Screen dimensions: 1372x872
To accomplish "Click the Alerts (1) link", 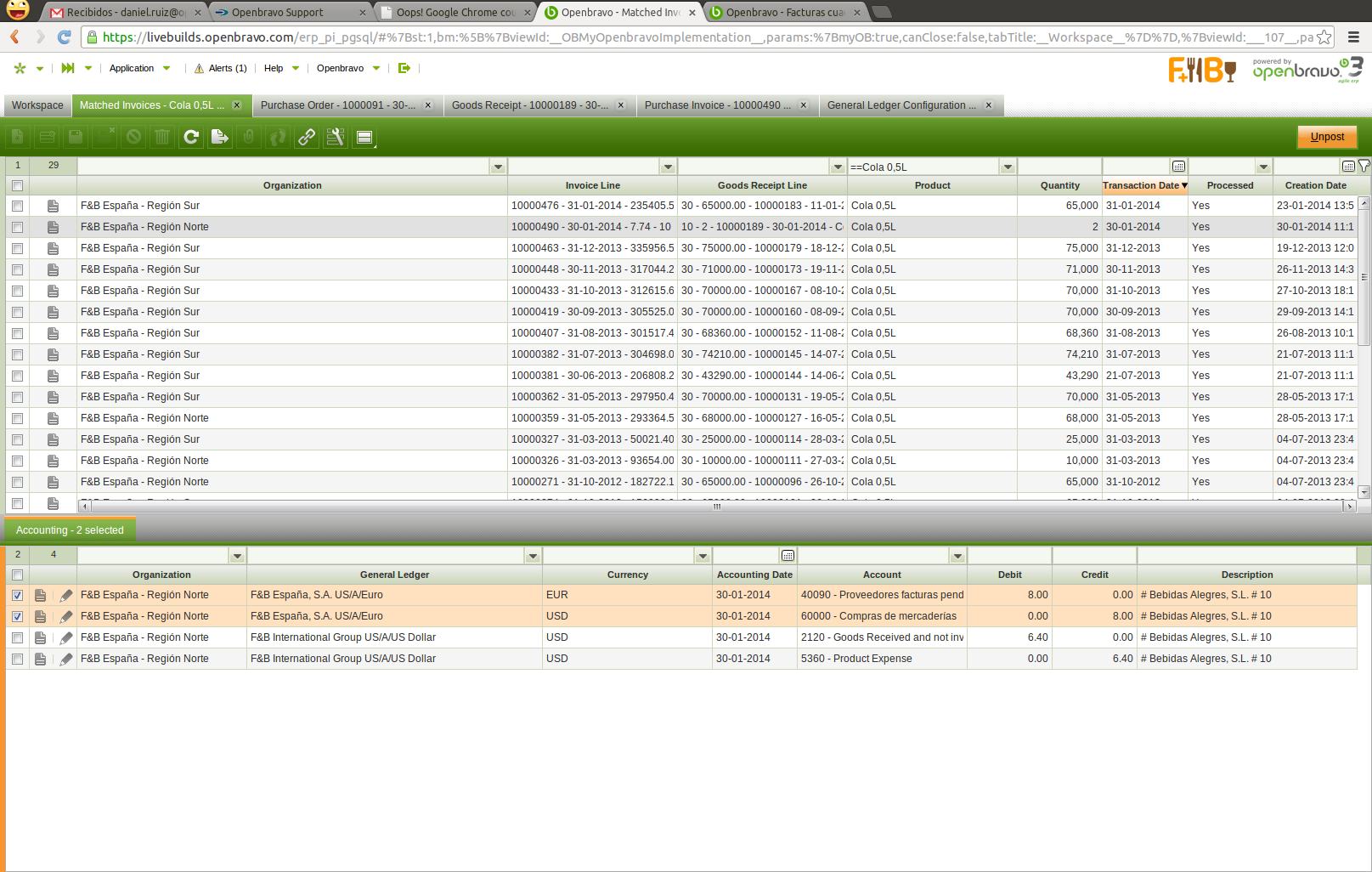I will click(x=228, y=68).
